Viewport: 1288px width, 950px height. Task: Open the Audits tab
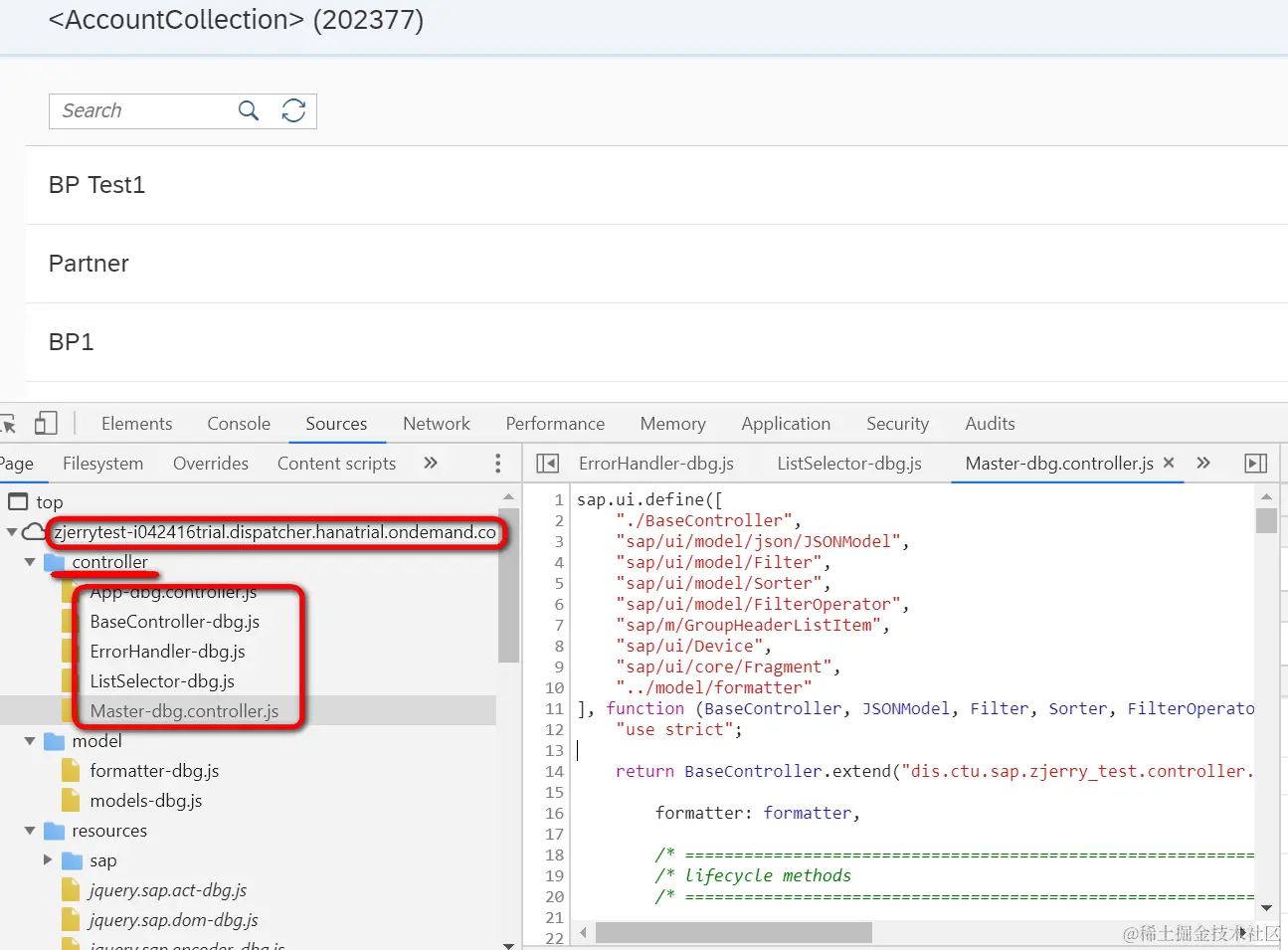click(991, 424)
